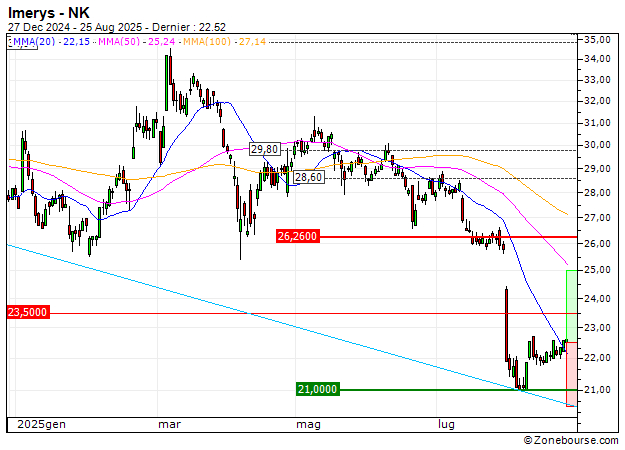Viewport: 625px width, 450px height.
Task: Click the 33,00 price axis tick
Action: click(597, 80)
